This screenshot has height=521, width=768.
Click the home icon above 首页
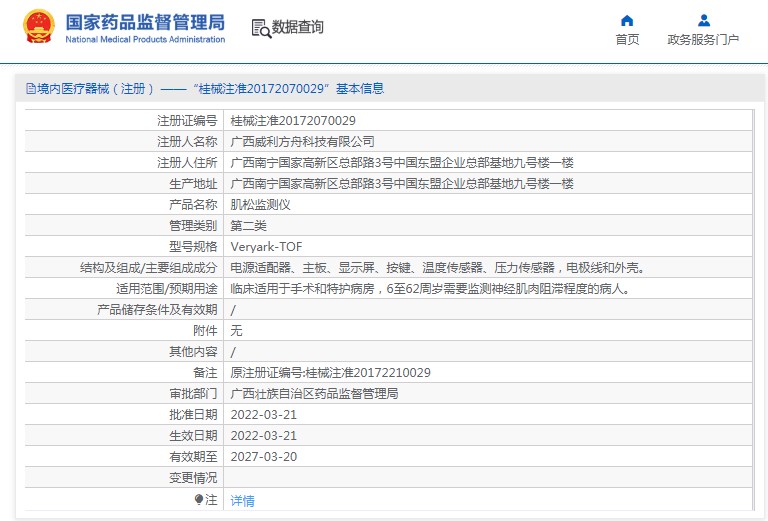click(x=627, y=20)
